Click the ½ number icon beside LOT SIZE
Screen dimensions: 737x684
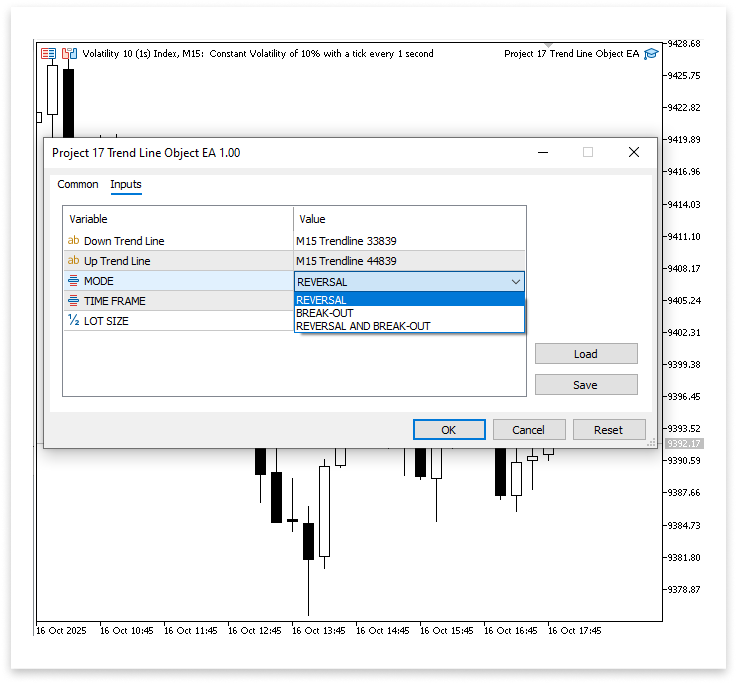pyautogui.click(x=73, y=320)
